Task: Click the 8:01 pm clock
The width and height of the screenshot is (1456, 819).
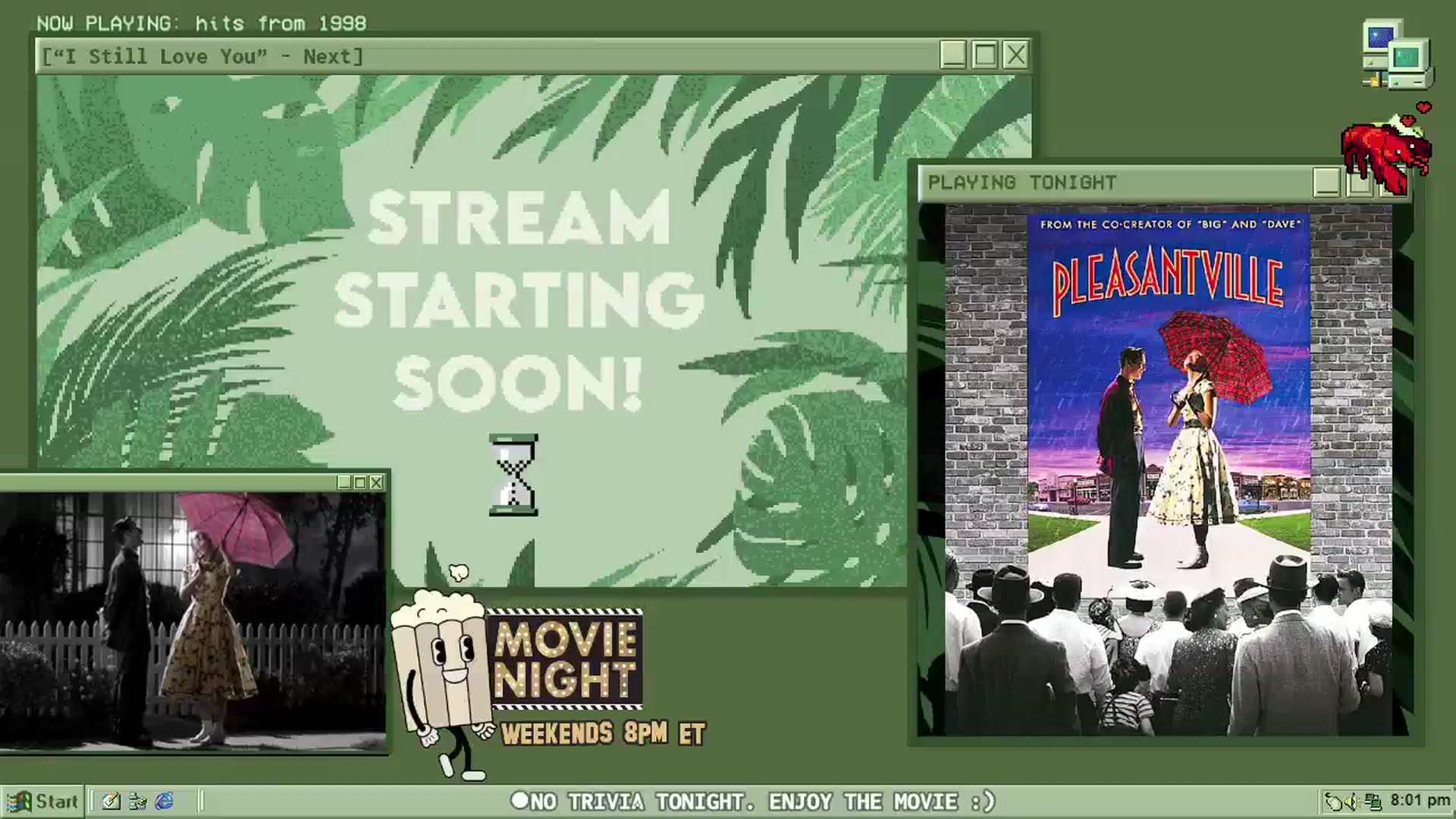Action: click(x=1420, y=801)
